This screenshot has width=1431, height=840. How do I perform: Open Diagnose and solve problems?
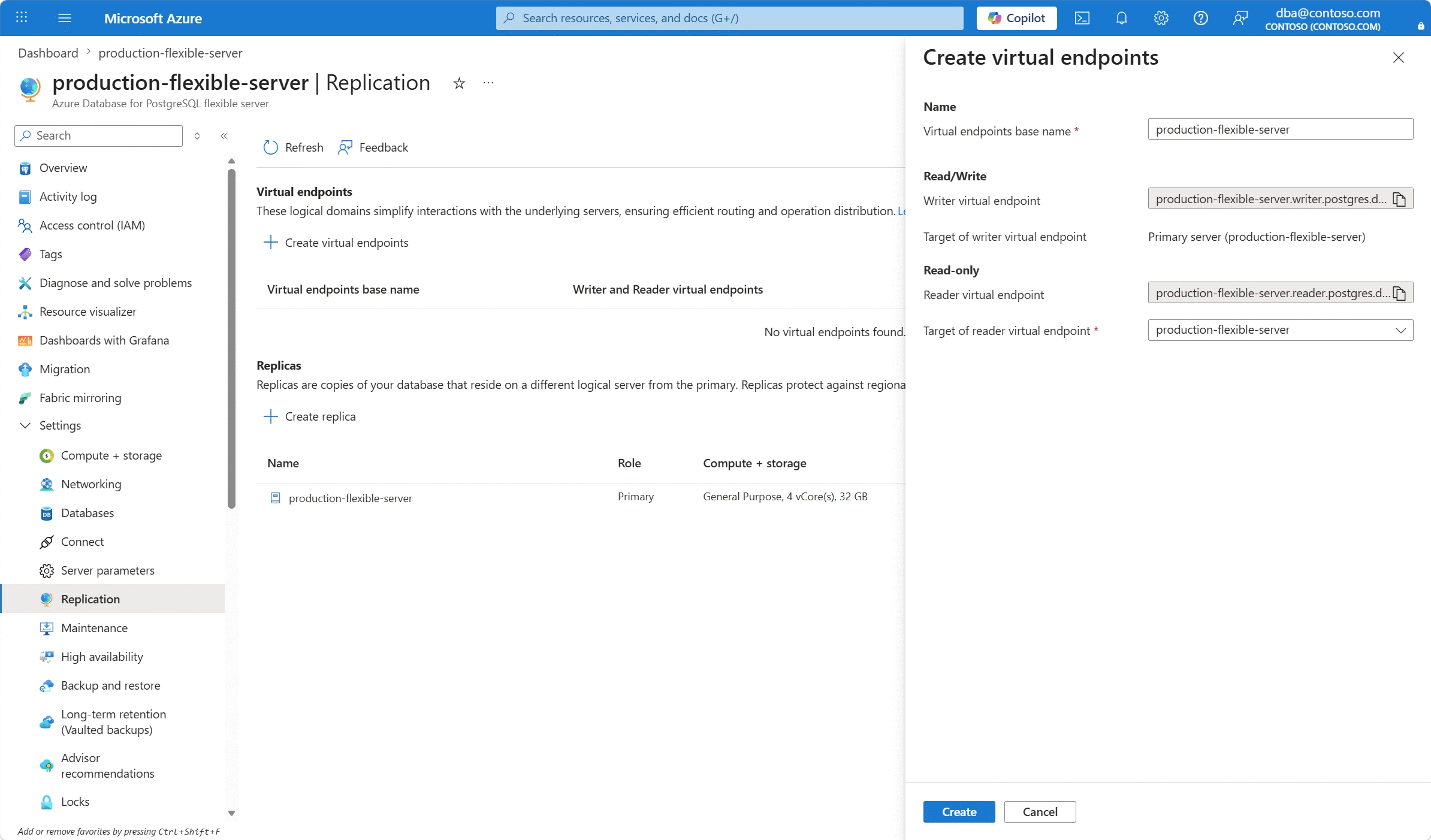[116, 283]
